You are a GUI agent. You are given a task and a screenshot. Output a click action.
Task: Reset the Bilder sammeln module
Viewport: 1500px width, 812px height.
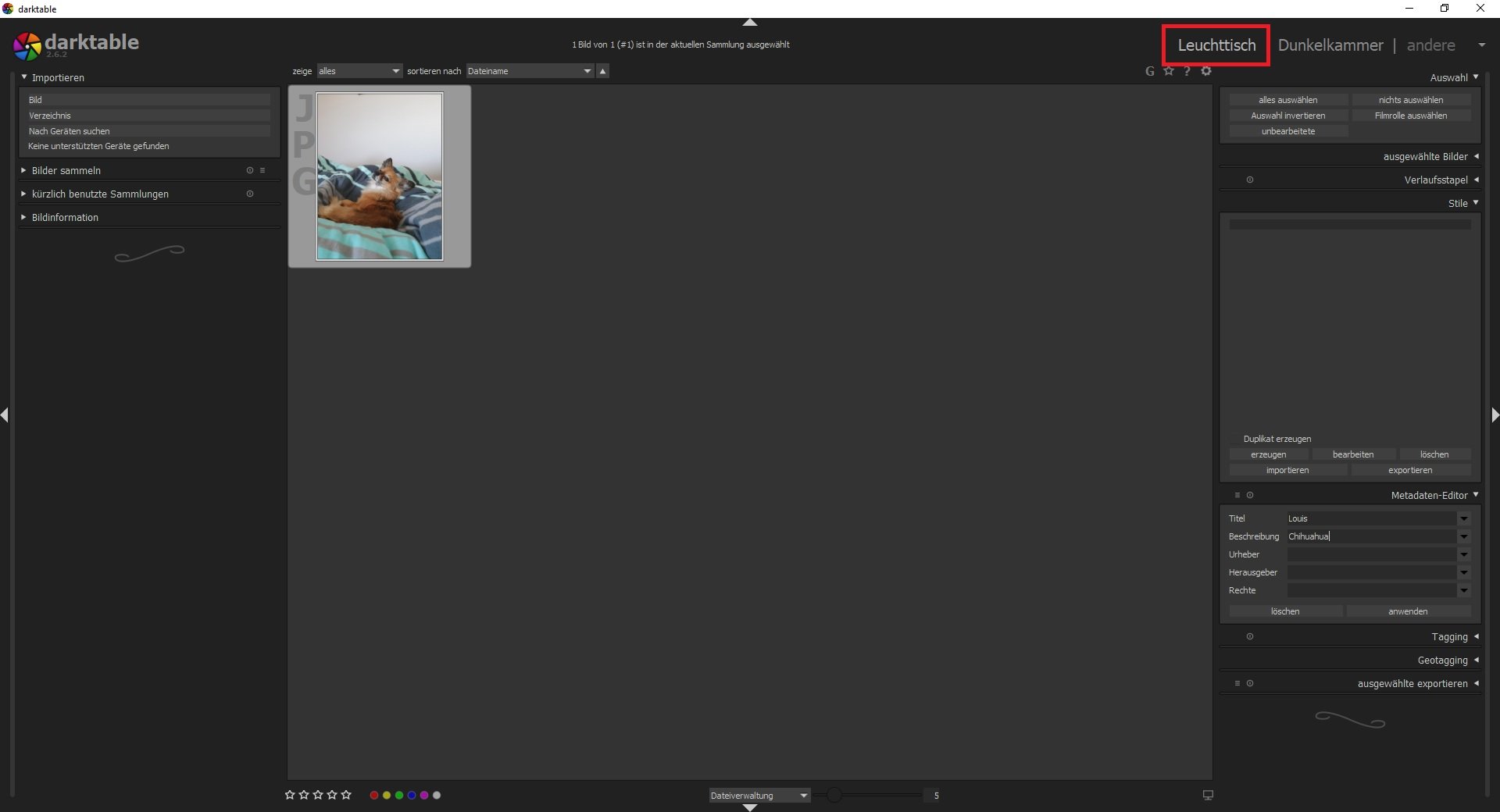point(250,170)
